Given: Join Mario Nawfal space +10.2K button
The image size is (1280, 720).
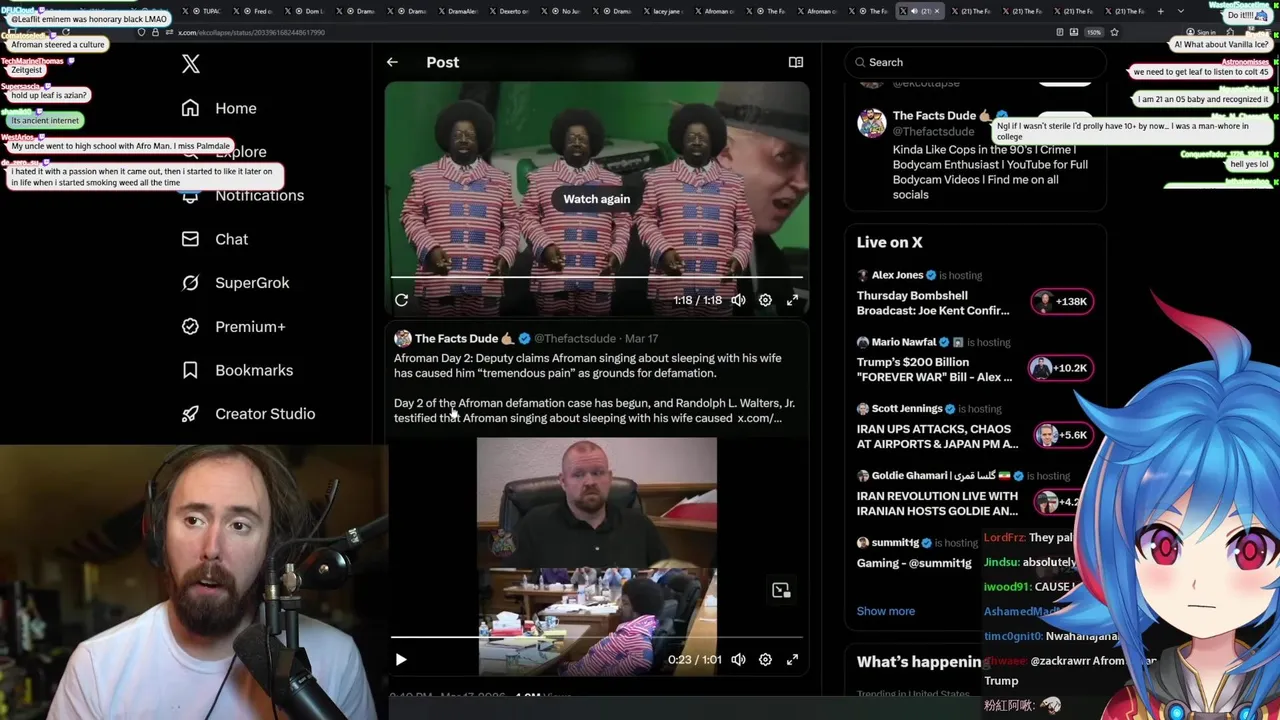Looking at the screenshot, I should (1062, 368).
